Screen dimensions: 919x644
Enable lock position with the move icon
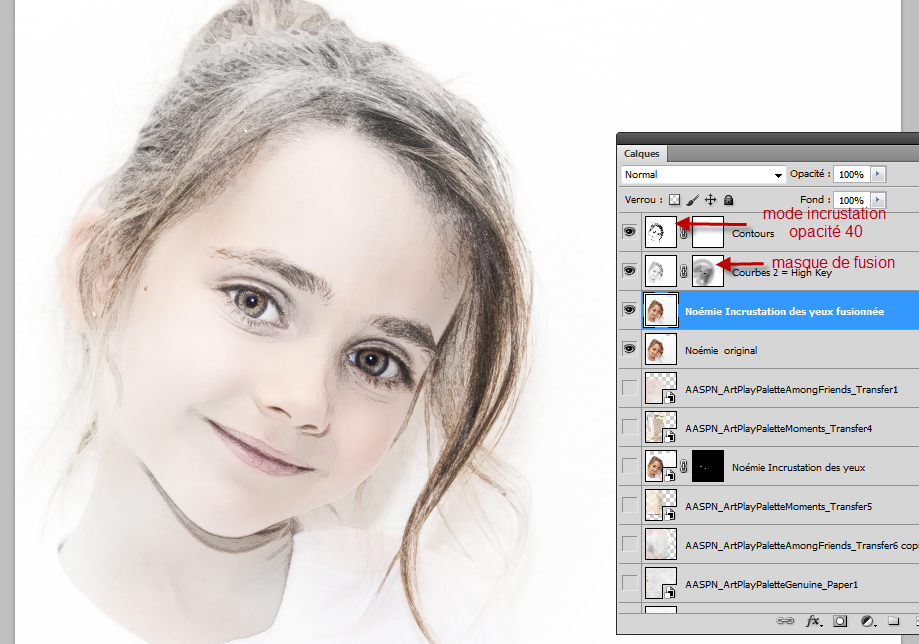pyautogui.click(x=711, y=200)
